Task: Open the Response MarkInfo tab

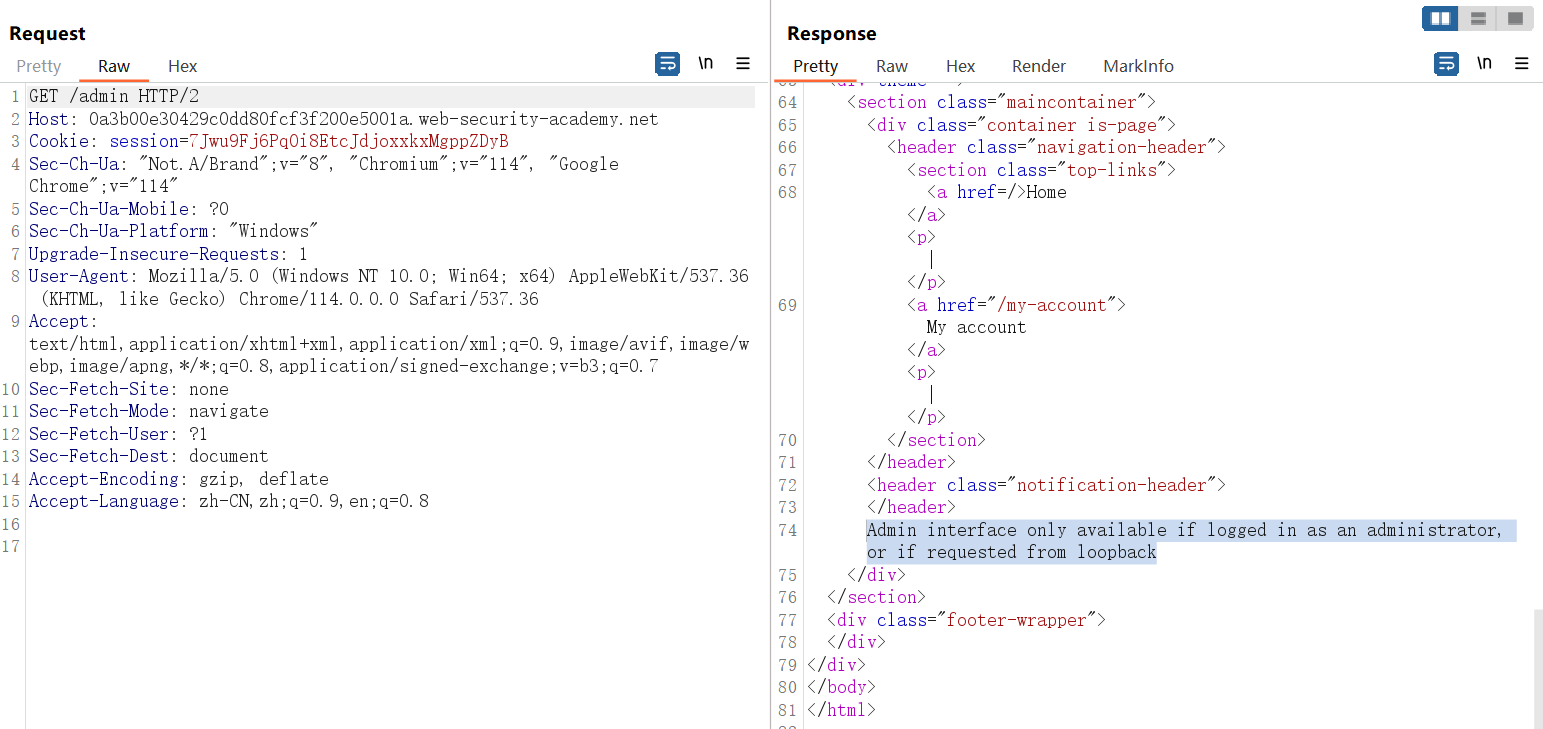Action: [x=1139, y=66]
